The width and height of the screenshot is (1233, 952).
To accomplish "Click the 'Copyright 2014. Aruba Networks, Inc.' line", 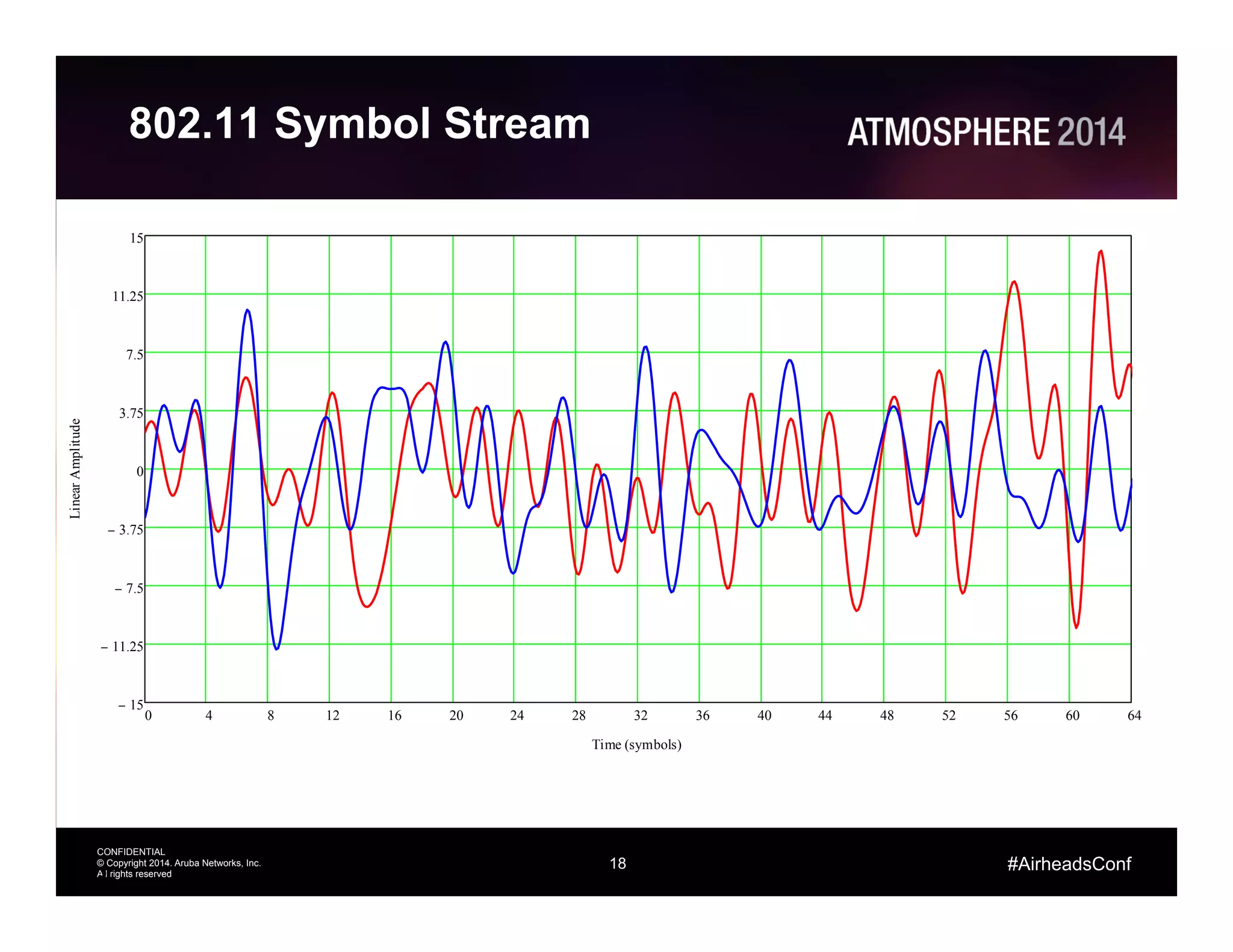I will click(x=179, y=863).
